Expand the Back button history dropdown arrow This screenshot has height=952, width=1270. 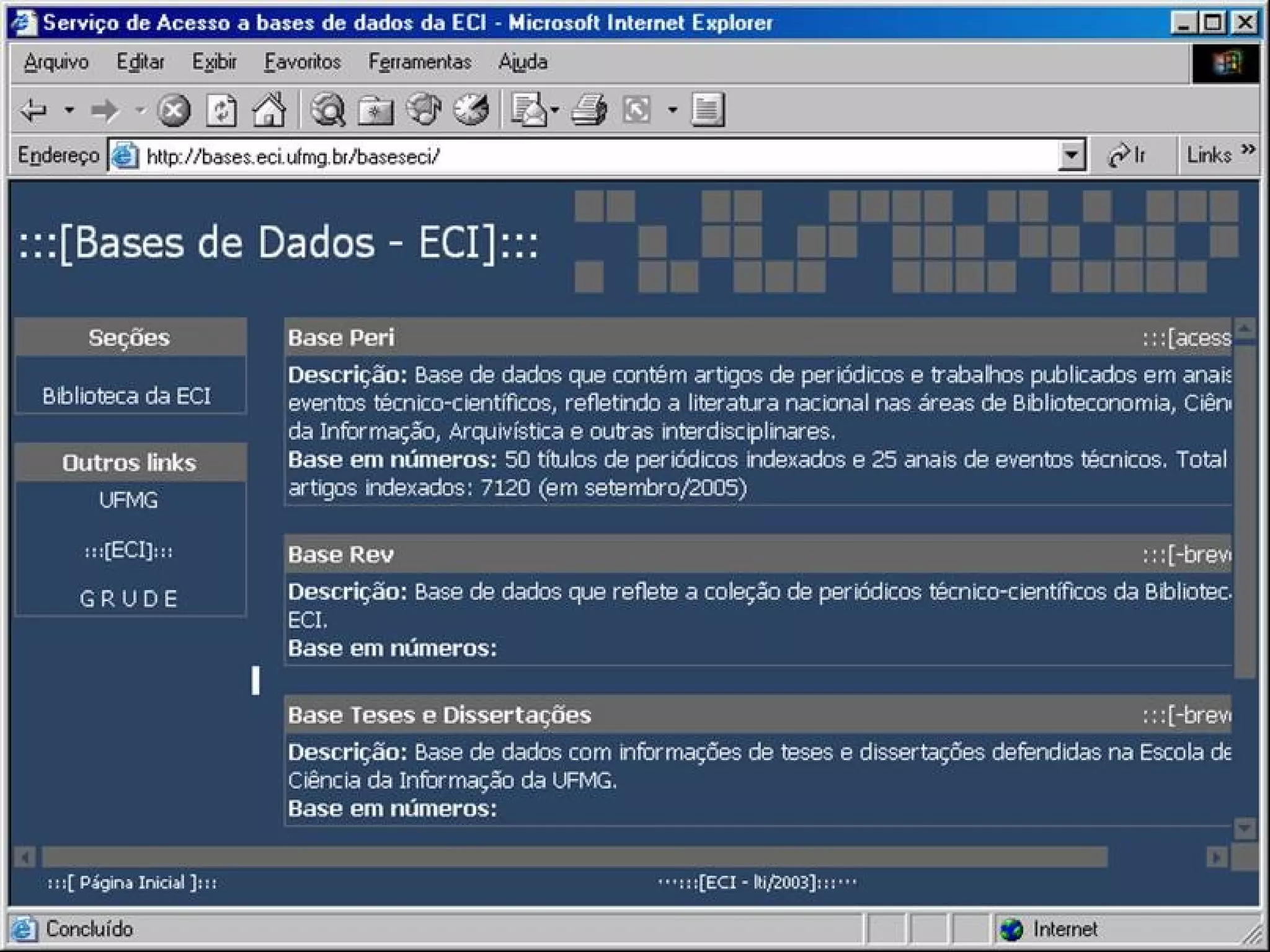[69, 110]
